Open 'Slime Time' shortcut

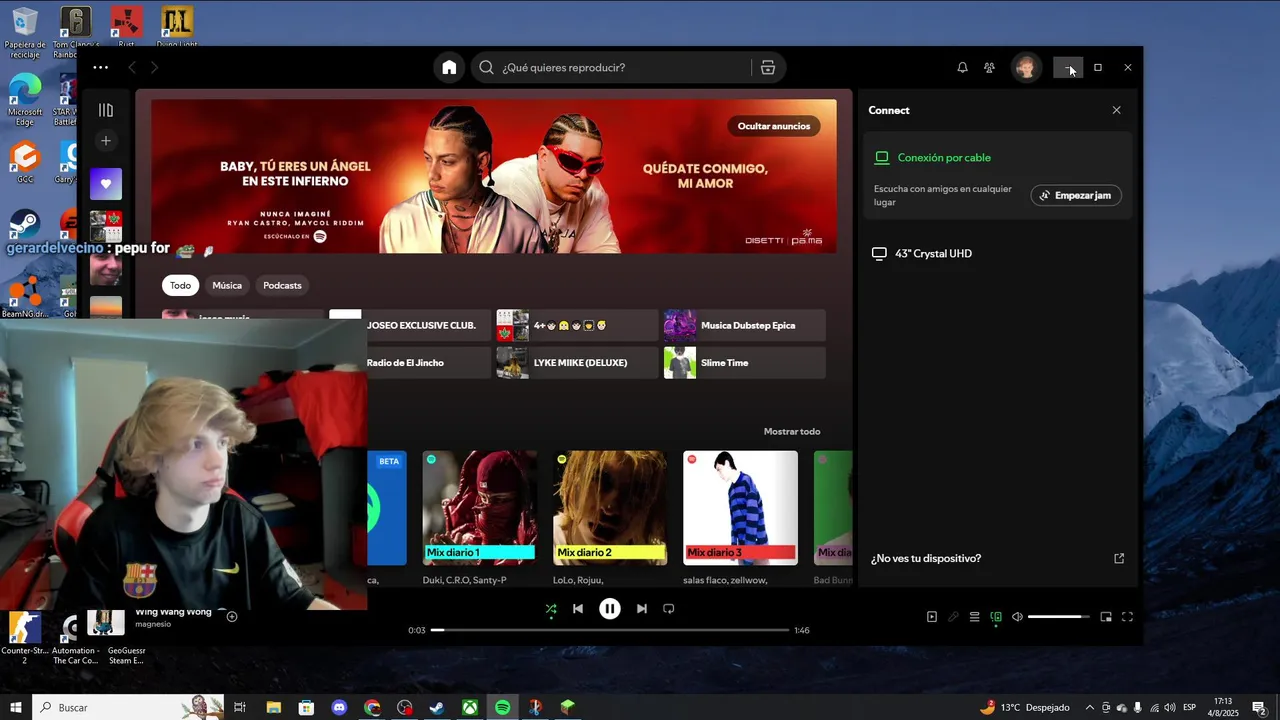744,362
